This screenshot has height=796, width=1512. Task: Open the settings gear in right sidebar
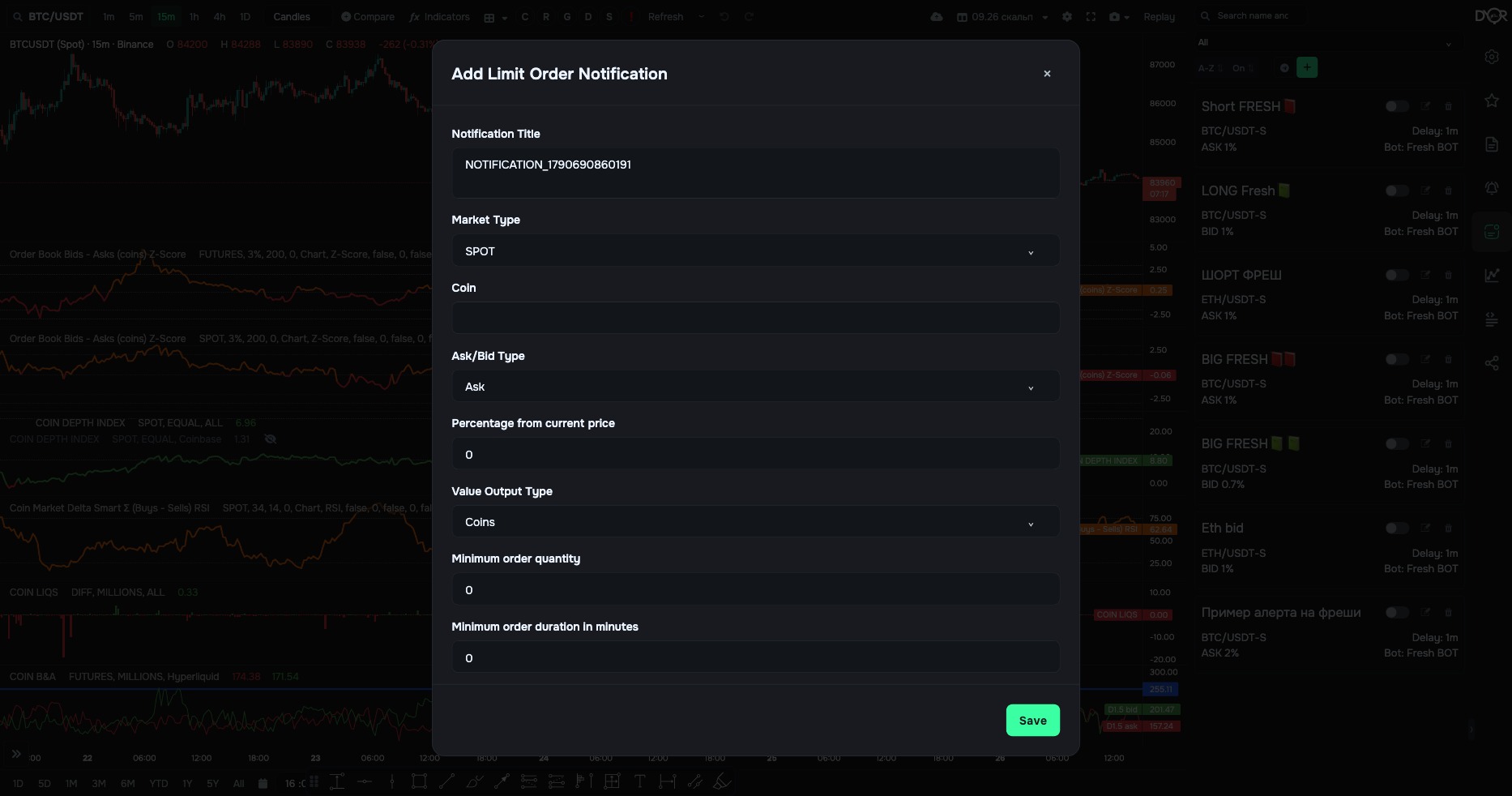[x=1492, y=57]
